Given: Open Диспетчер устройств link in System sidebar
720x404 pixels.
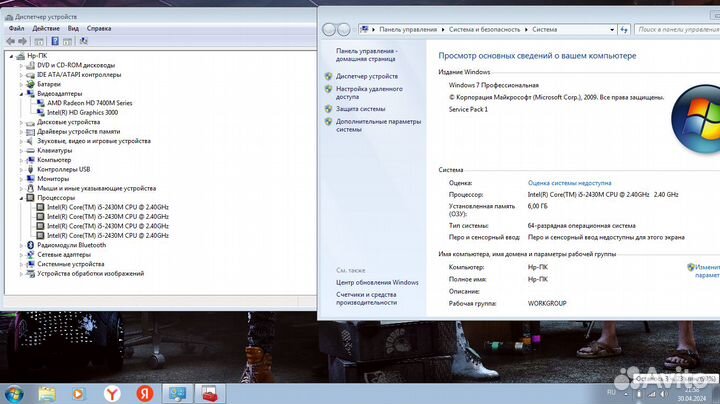Looking at the screenshot, I should 367,76.
